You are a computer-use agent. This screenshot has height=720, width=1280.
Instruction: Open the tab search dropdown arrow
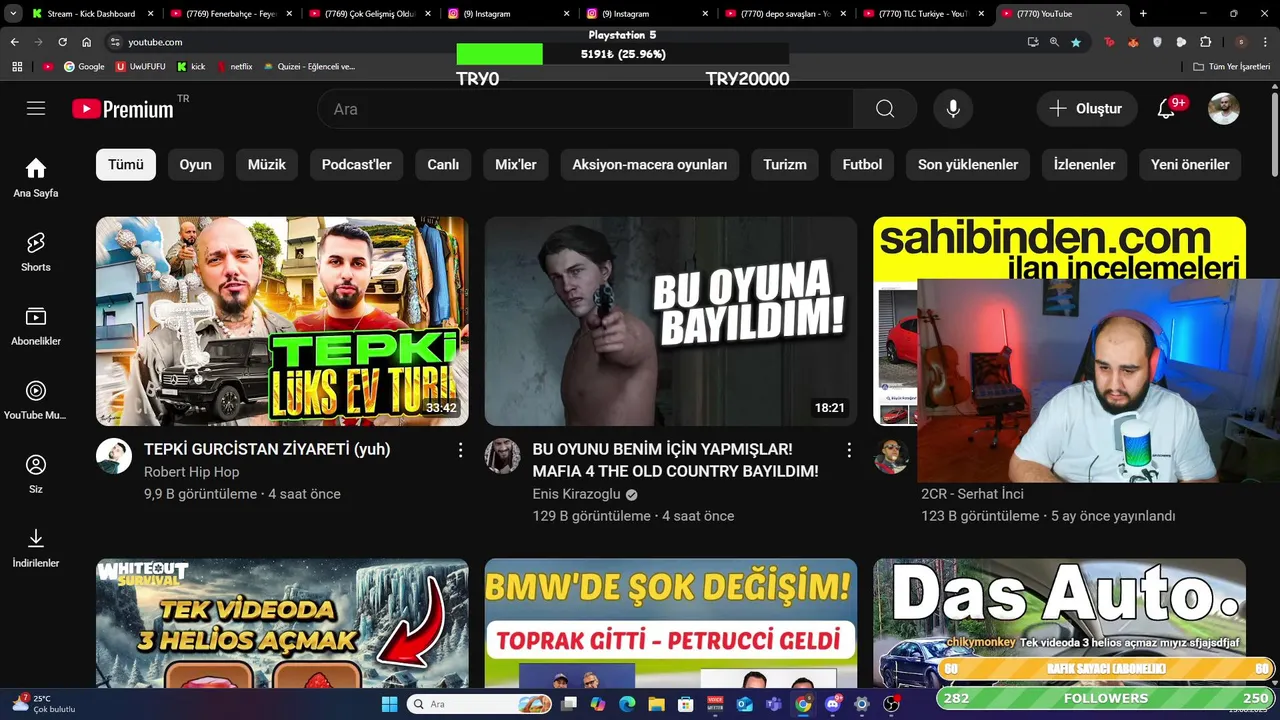coord(14,14)
